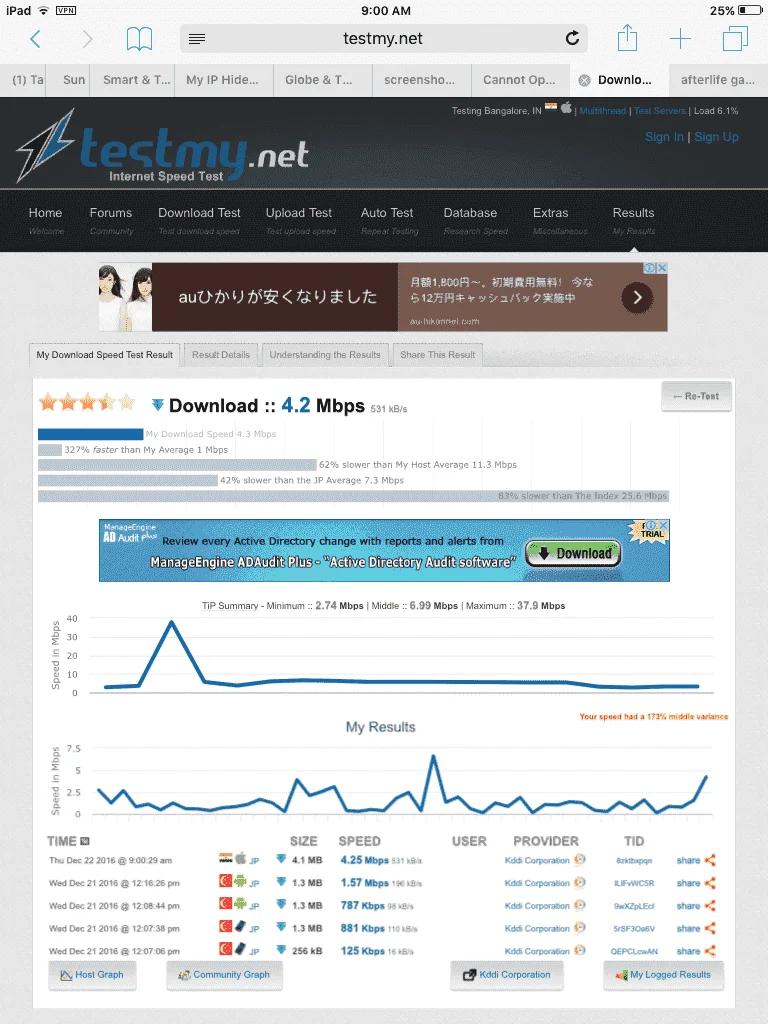Close the ManageEngine ad with X

pos(664,525)
